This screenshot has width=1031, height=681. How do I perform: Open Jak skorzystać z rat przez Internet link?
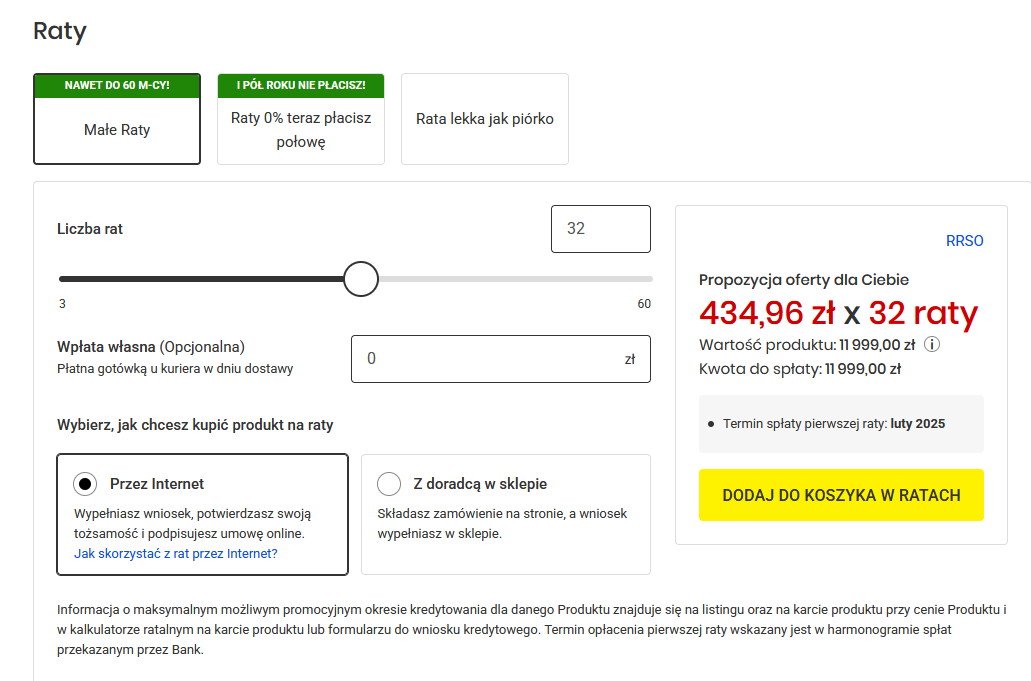(x=176, y=553)
